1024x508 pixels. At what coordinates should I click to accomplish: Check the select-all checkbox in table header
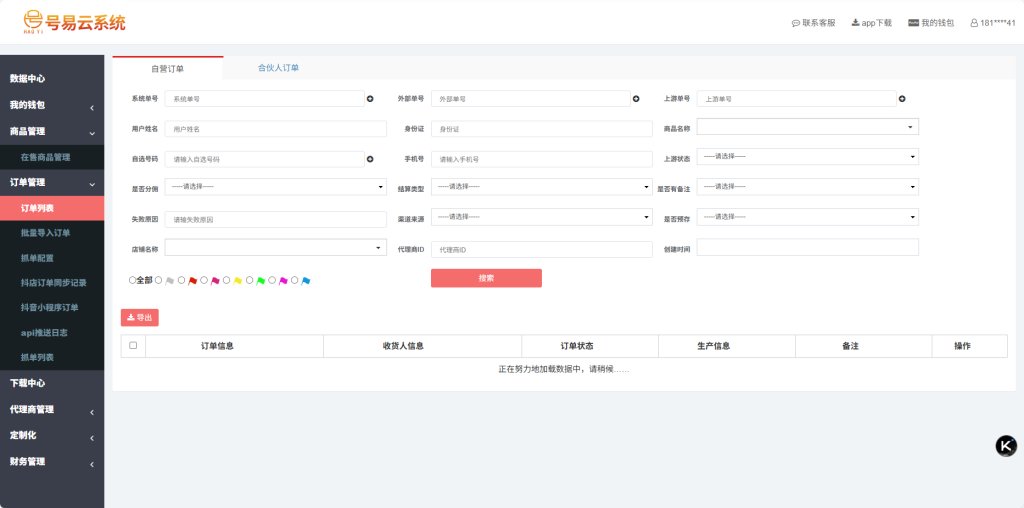(133, 346)
